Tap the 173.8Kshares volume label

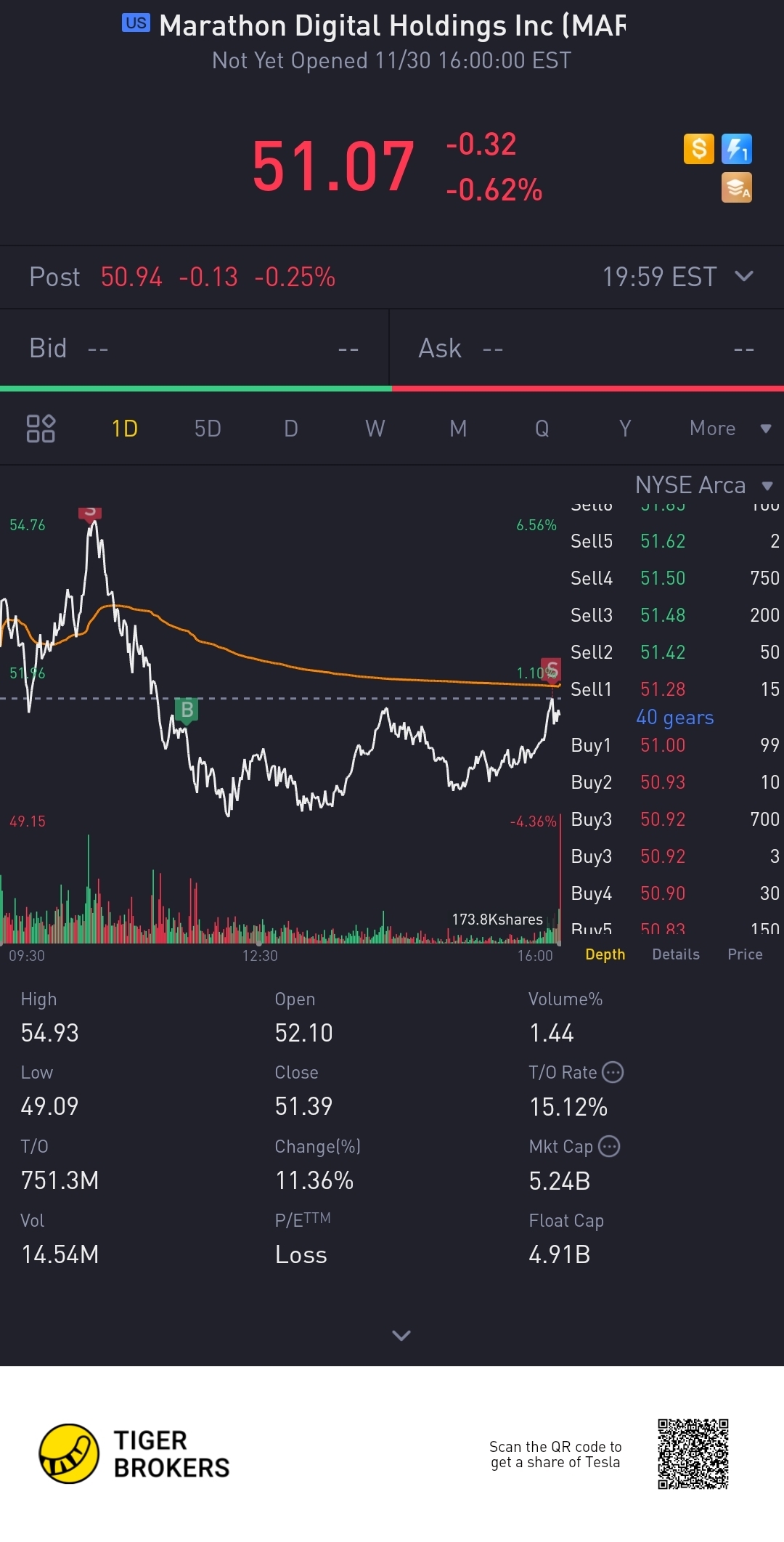(497, 920)
